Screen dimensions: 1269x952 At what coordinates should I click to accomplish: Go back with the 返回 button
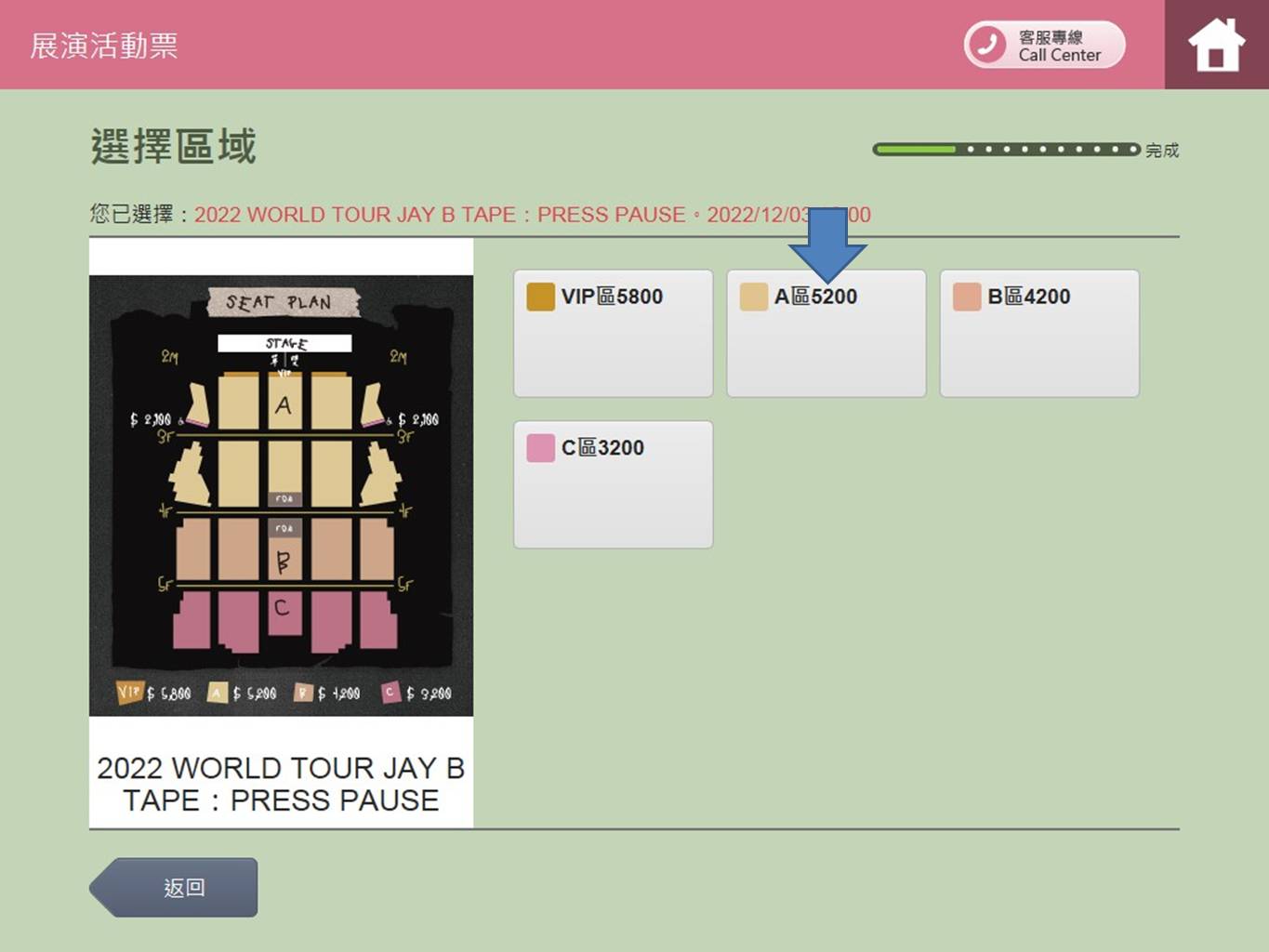(x=174, y=888)
